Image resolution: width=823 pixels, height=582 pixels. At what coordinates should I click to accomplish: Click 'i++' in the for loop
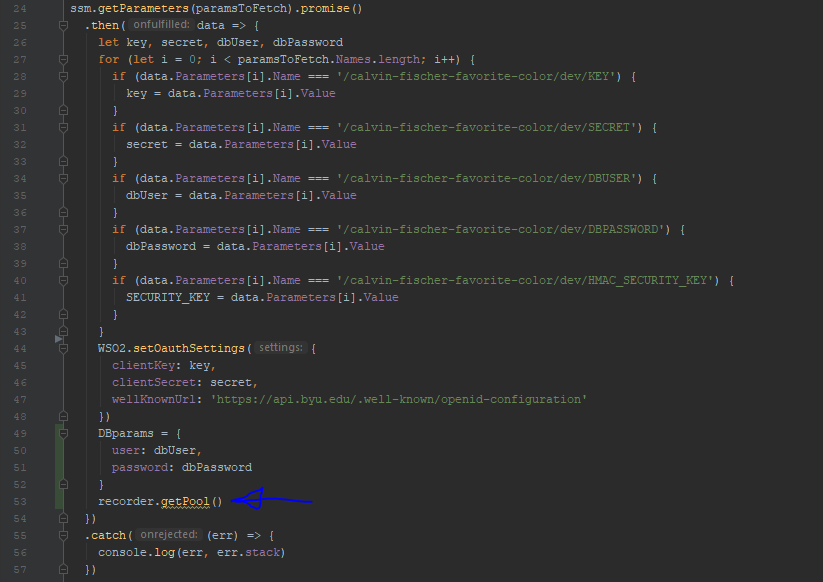tap(444, 60)
